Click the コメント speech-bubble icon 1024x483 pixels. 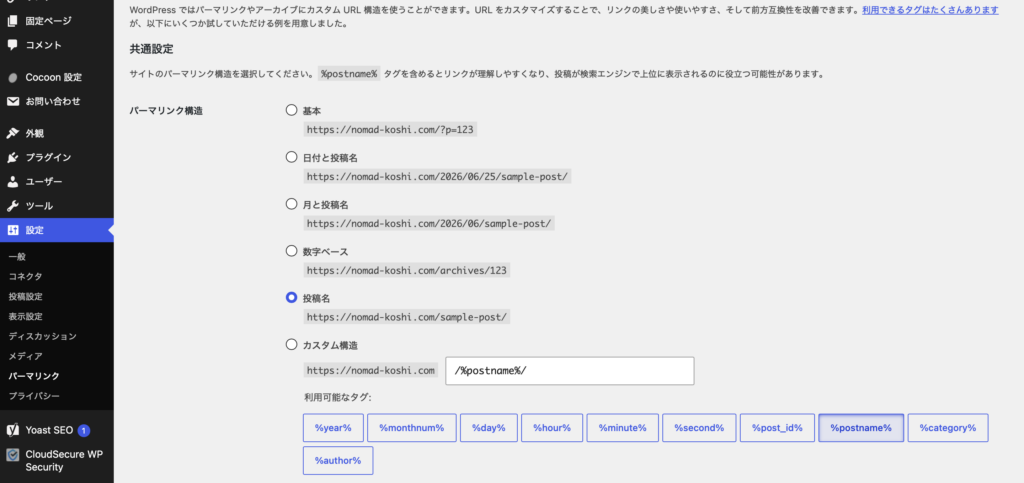(x=12, y=45)
